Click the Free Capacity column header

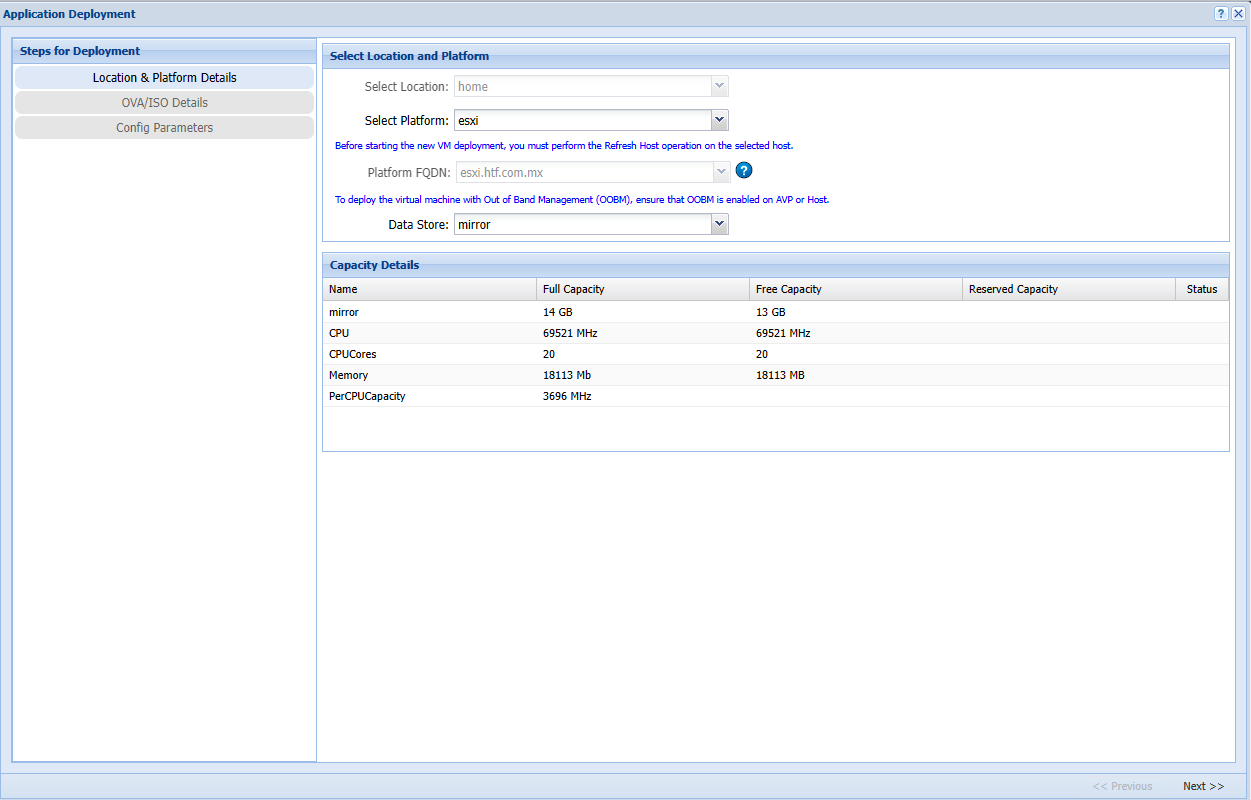pos(855,289)
